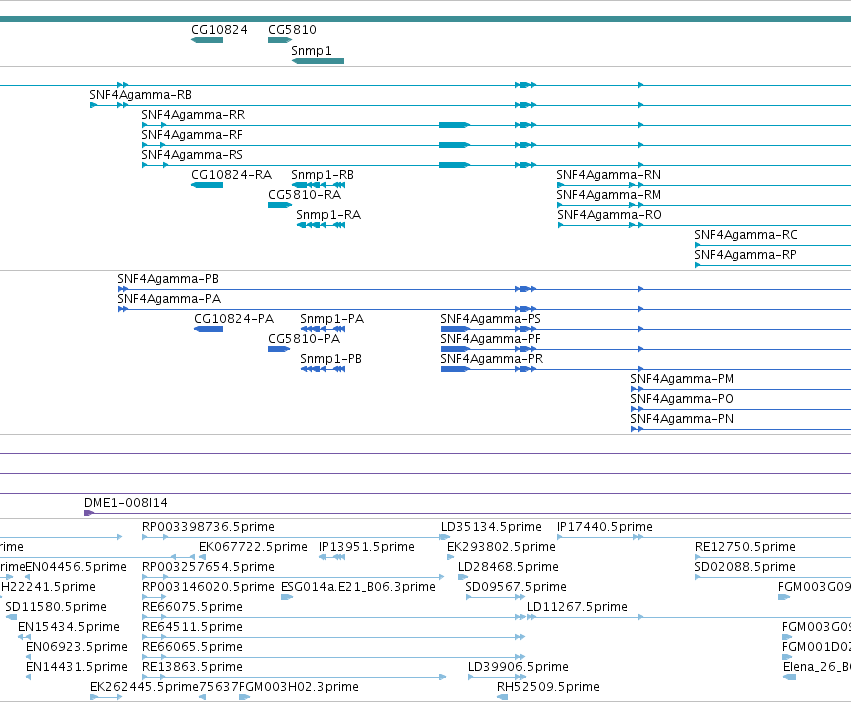Click the SNF4Agamma-PR protein label
The image size is (851, 702).
pos(492,359)
